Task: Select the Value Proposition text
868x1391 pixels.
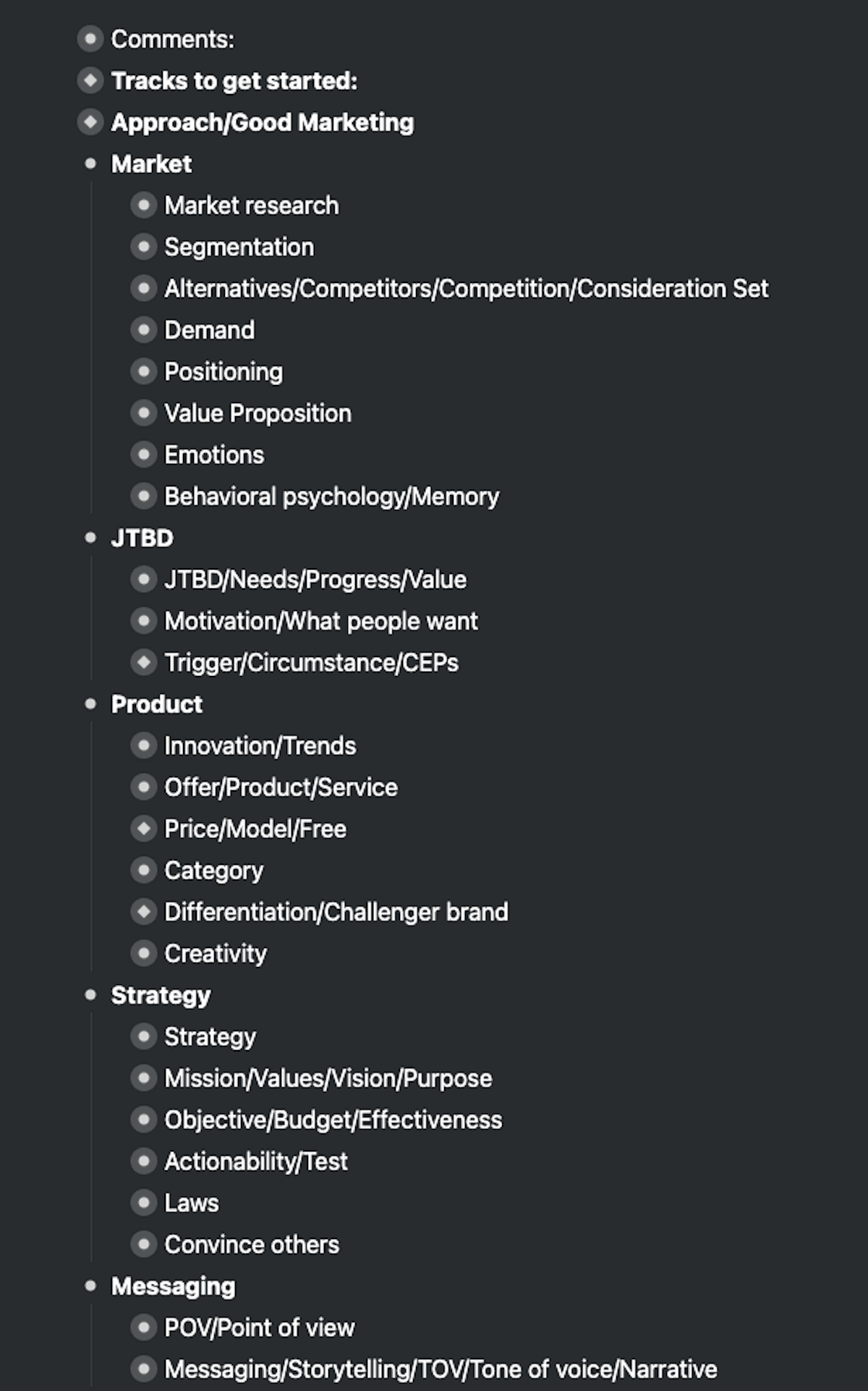Action: click(258, 413)
